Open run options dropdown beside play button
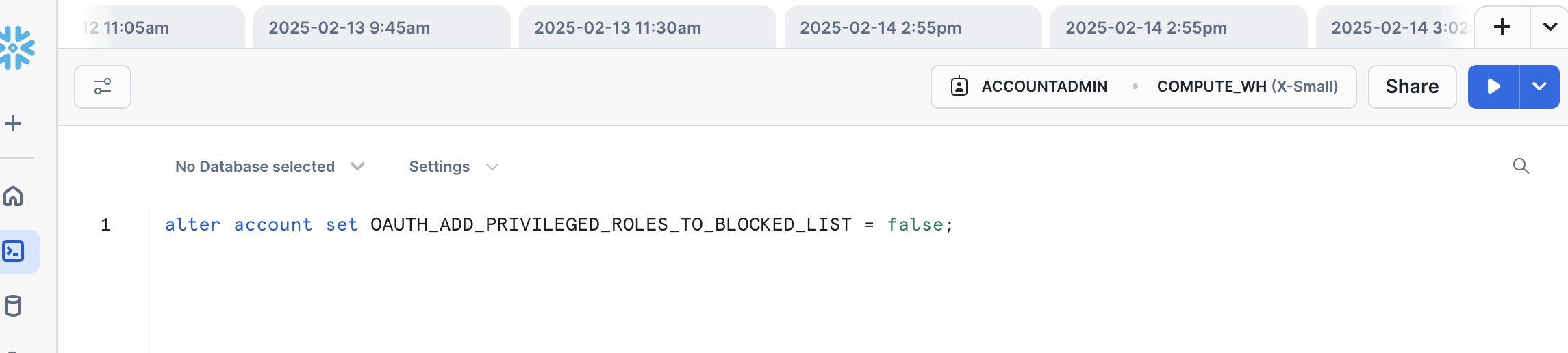 (1539, 87)
